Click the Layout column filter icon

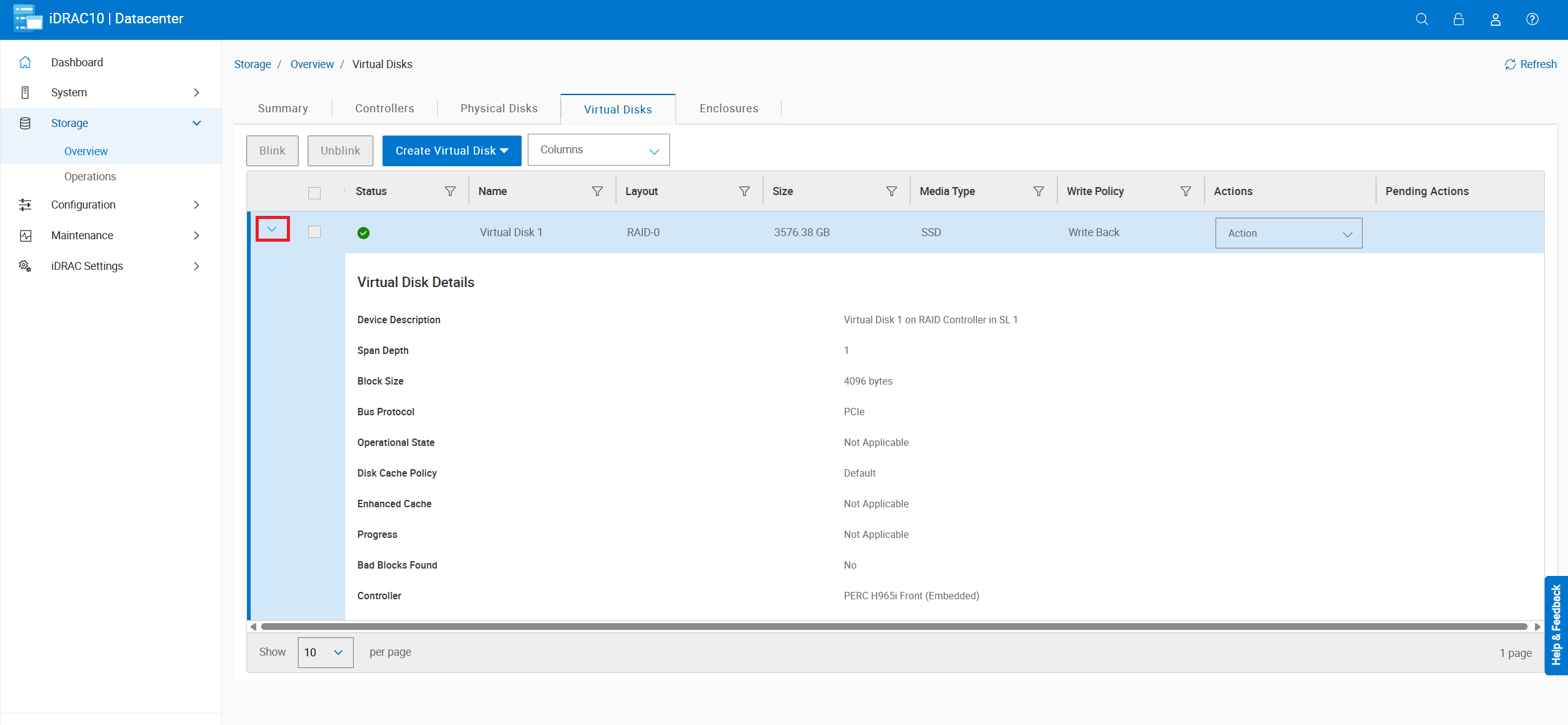[744, 191]
